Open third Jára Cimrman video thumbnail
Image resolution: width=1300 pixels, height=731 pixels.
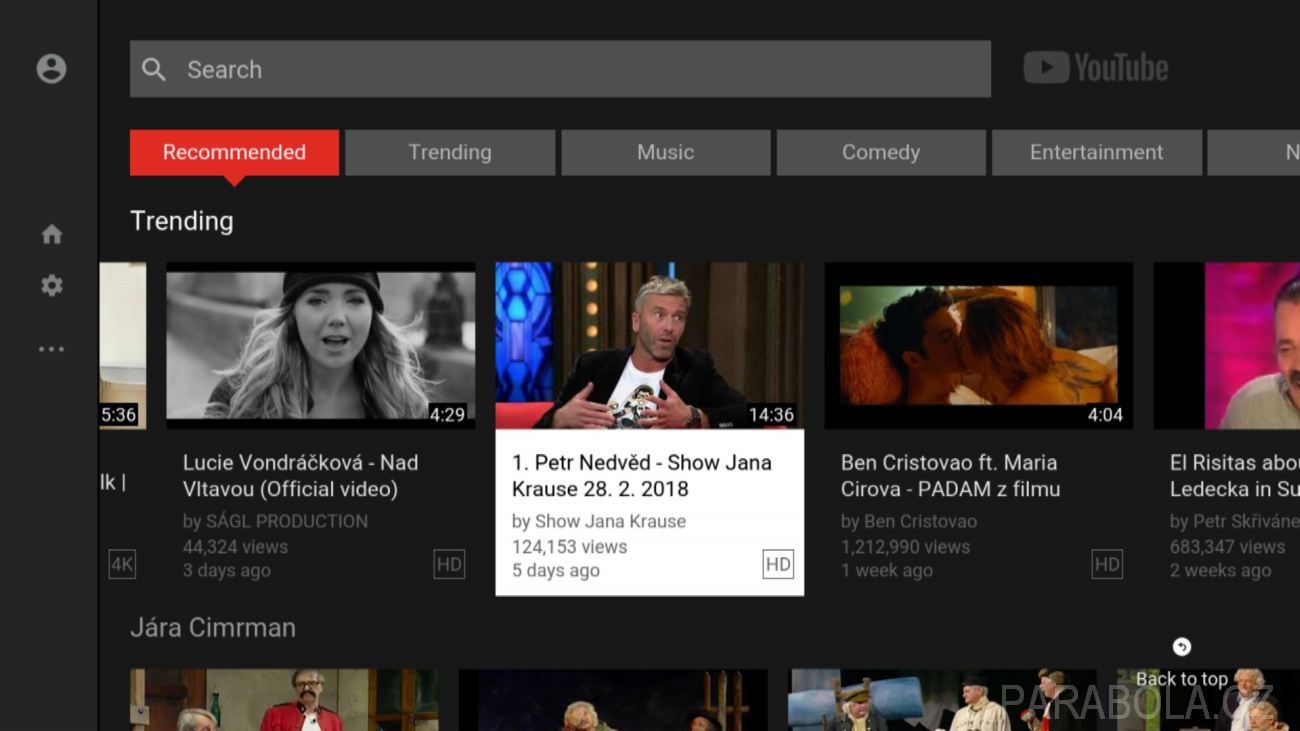942,700
